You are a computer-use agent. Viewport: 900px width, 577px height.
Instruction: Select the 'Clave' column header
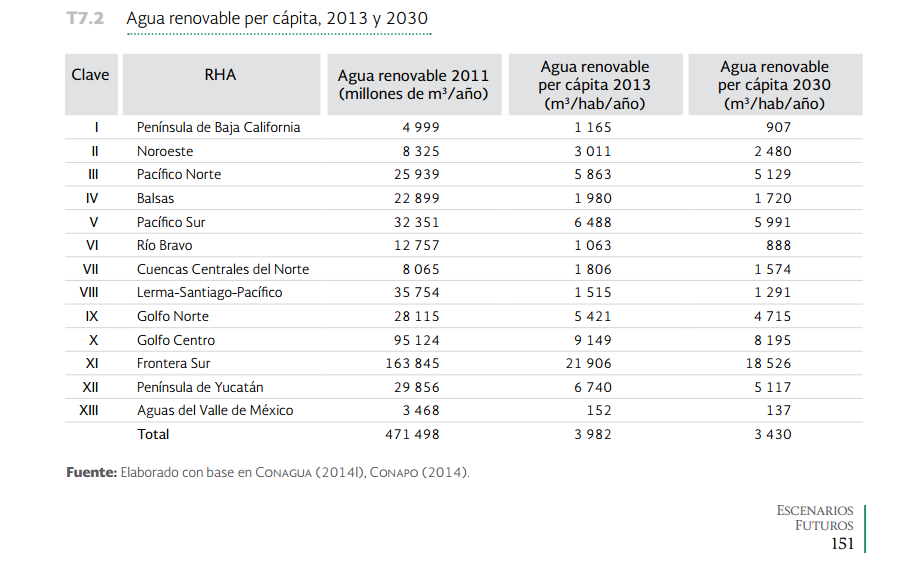[x=91, y=75]
